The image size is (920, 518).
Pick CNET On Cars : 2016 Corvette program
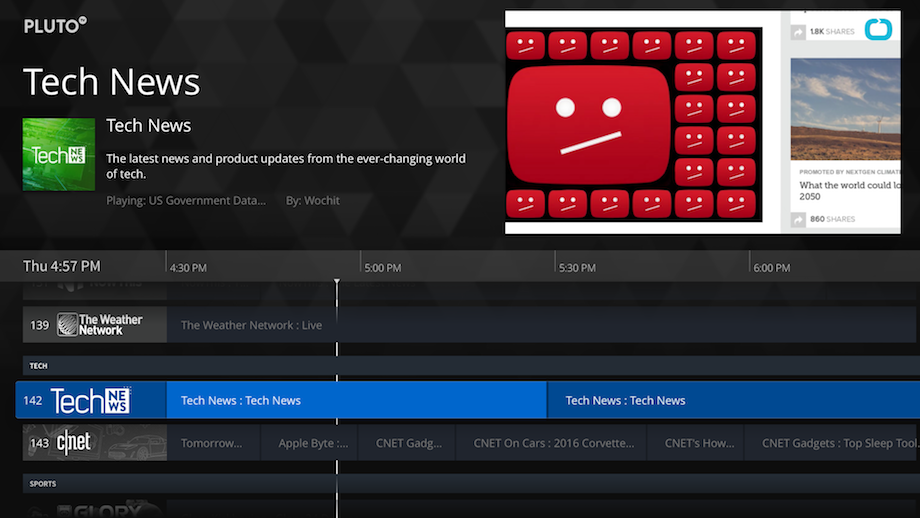point(552,443)
